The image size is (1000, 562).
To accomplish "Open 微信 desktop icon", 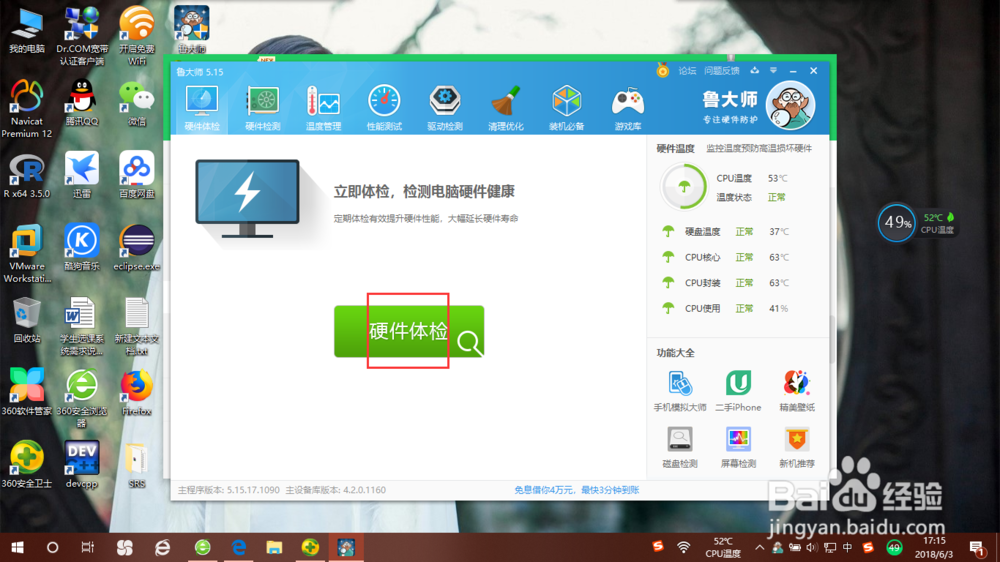I will pyautogui.click(x=136, y=103).
